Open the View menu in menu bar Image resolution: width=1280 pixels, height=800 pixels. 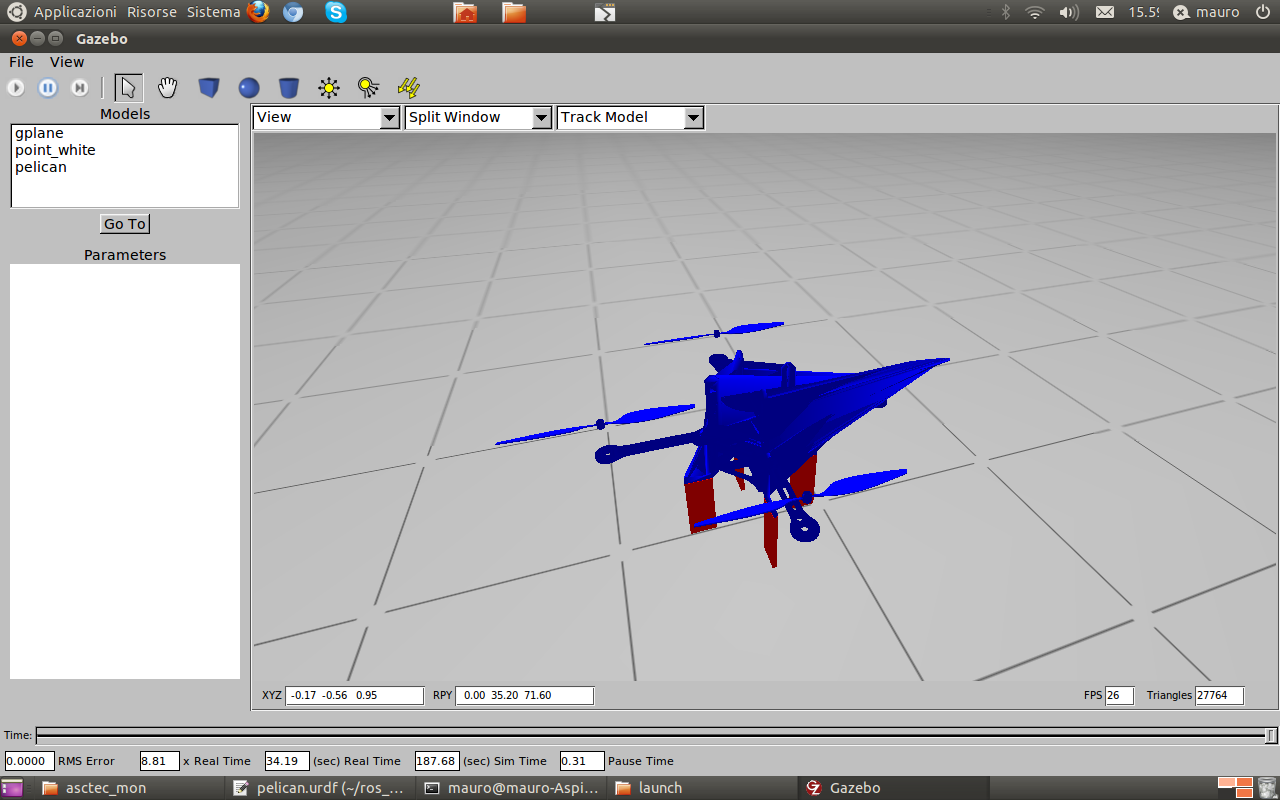(67, 62)
